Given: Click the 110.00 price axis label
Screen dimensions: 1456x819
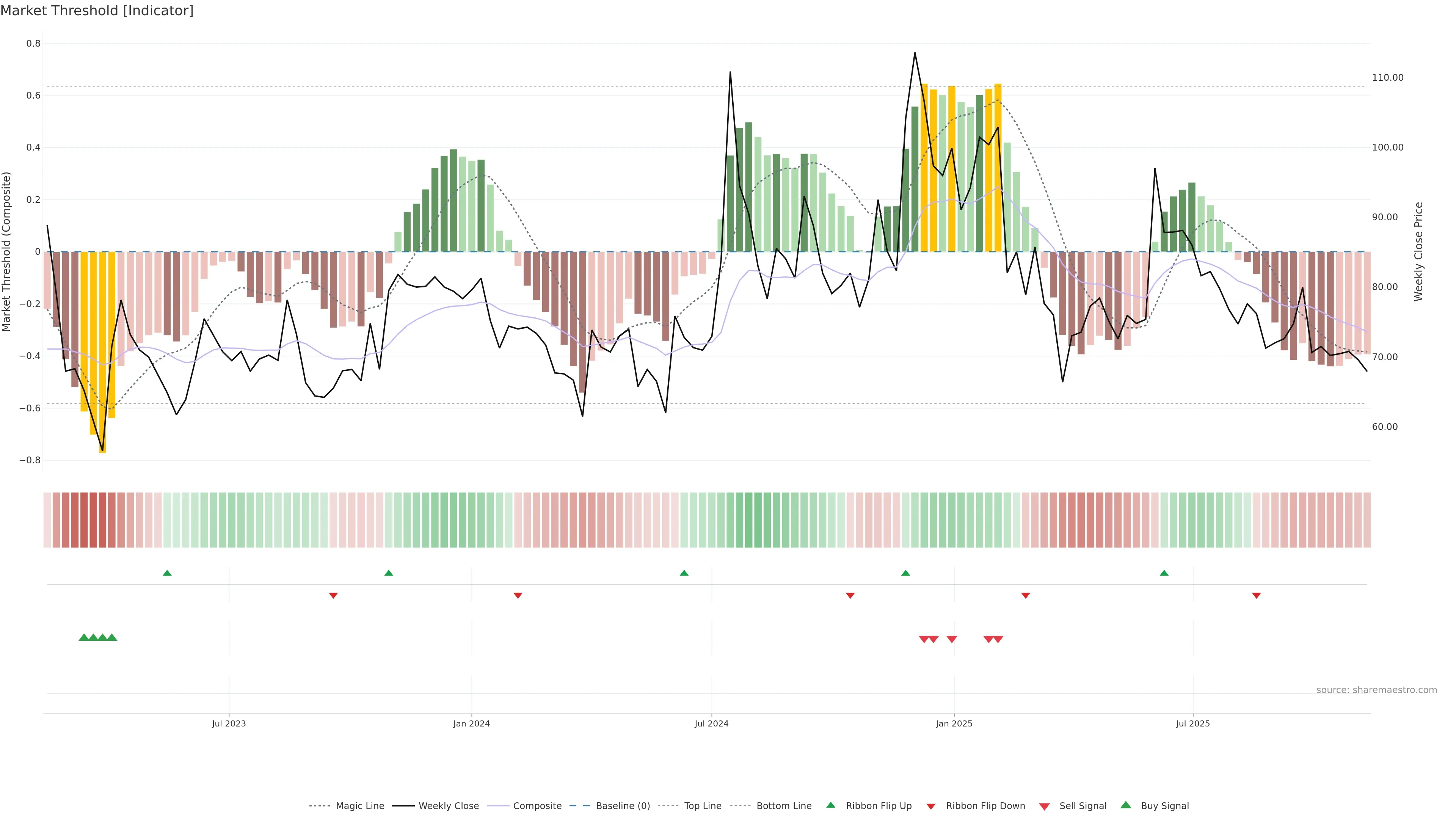Looking at the screenshot, I should tap(1388, 78).
